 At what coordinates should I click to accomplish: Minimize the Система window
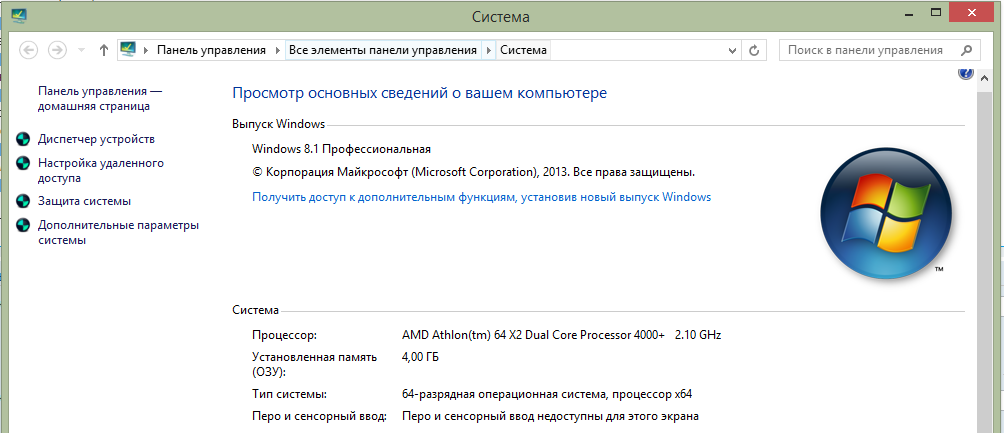909,12
